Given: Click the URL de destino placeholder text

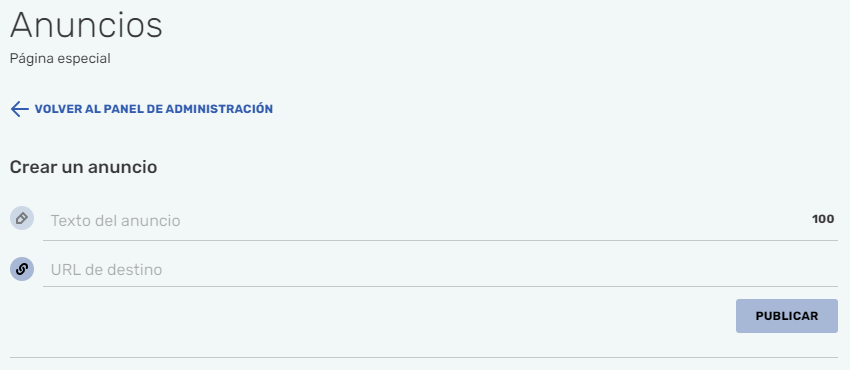Looking at the screenshot, I should point(106,269).
